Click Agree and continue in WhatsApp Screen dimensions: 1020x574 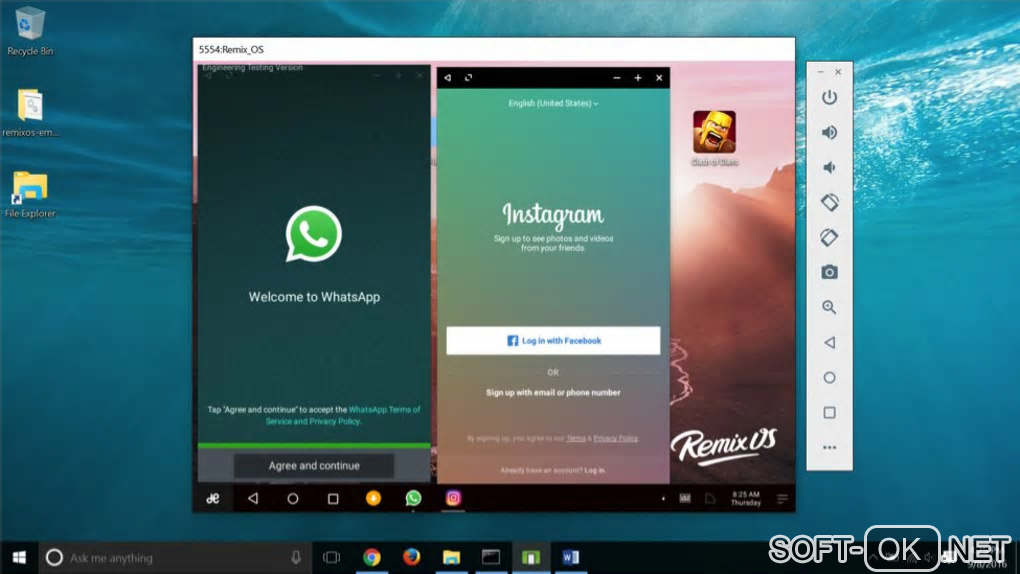point(314,466)
